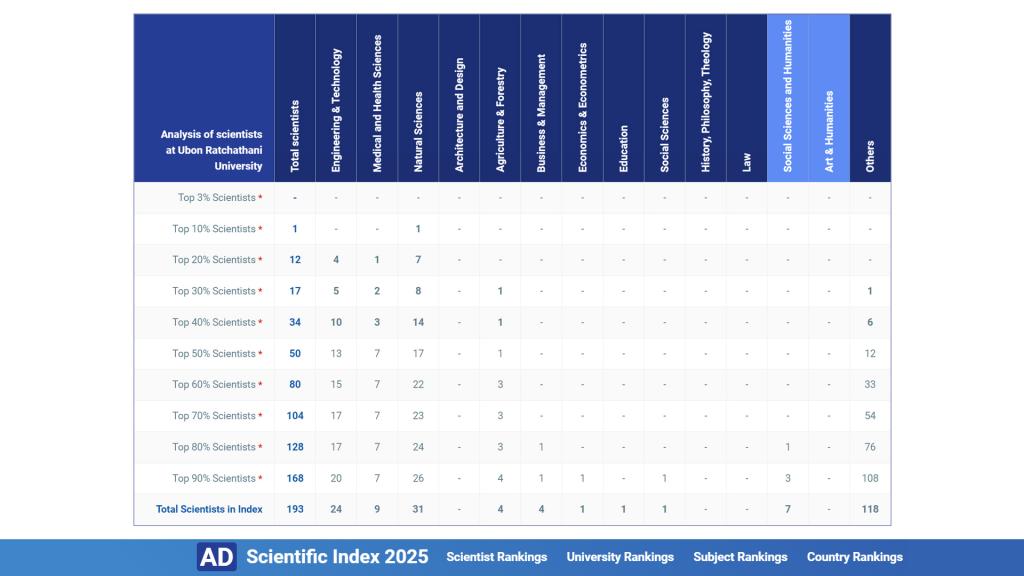Click Scientific Index 2025 title

pos(337,557)
